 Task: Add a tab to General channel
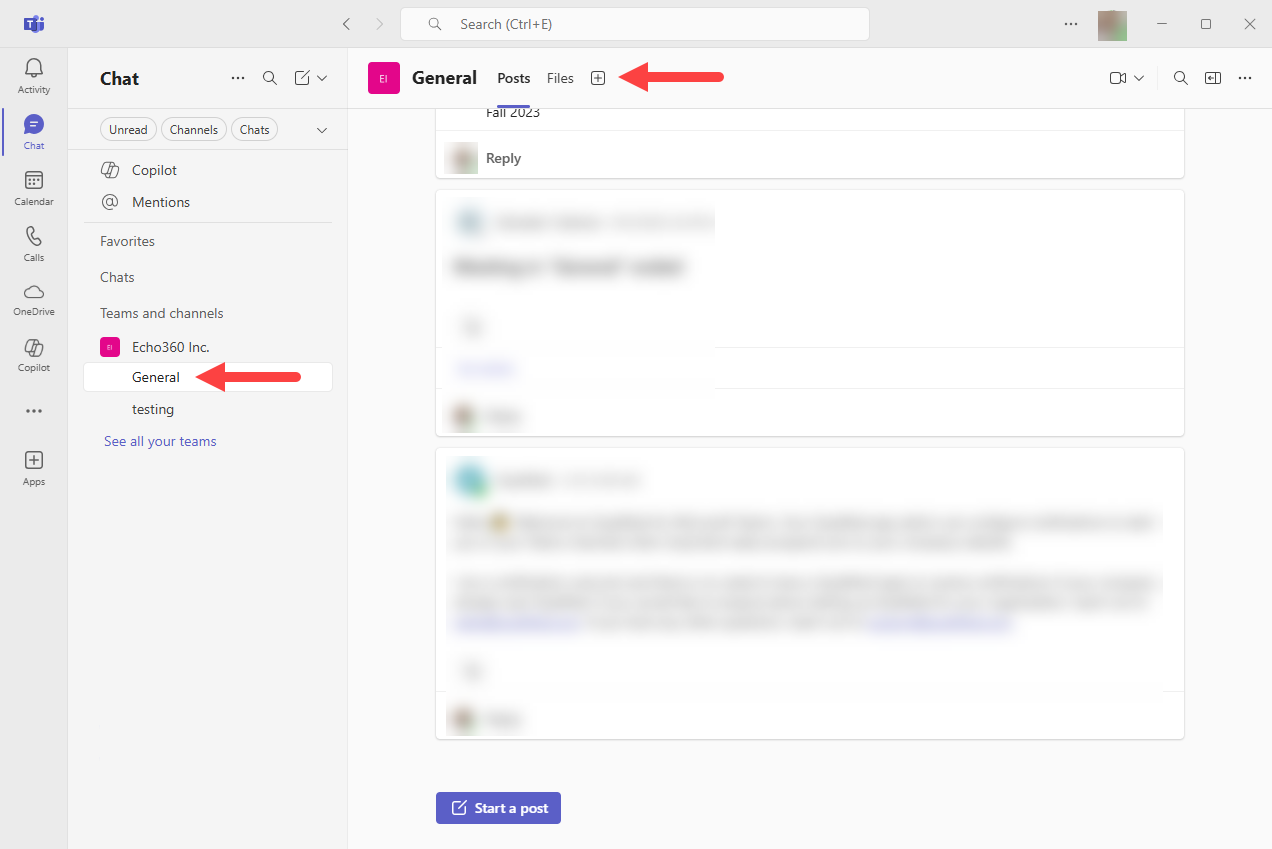(598, 78)
